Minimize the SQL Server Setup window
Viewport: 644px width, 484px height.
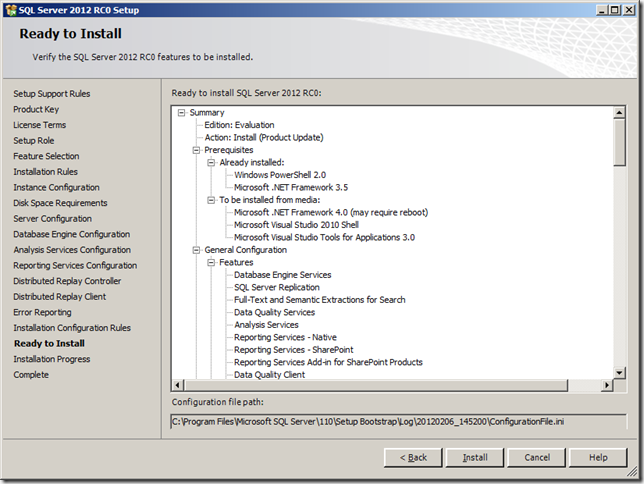(602, 10)
